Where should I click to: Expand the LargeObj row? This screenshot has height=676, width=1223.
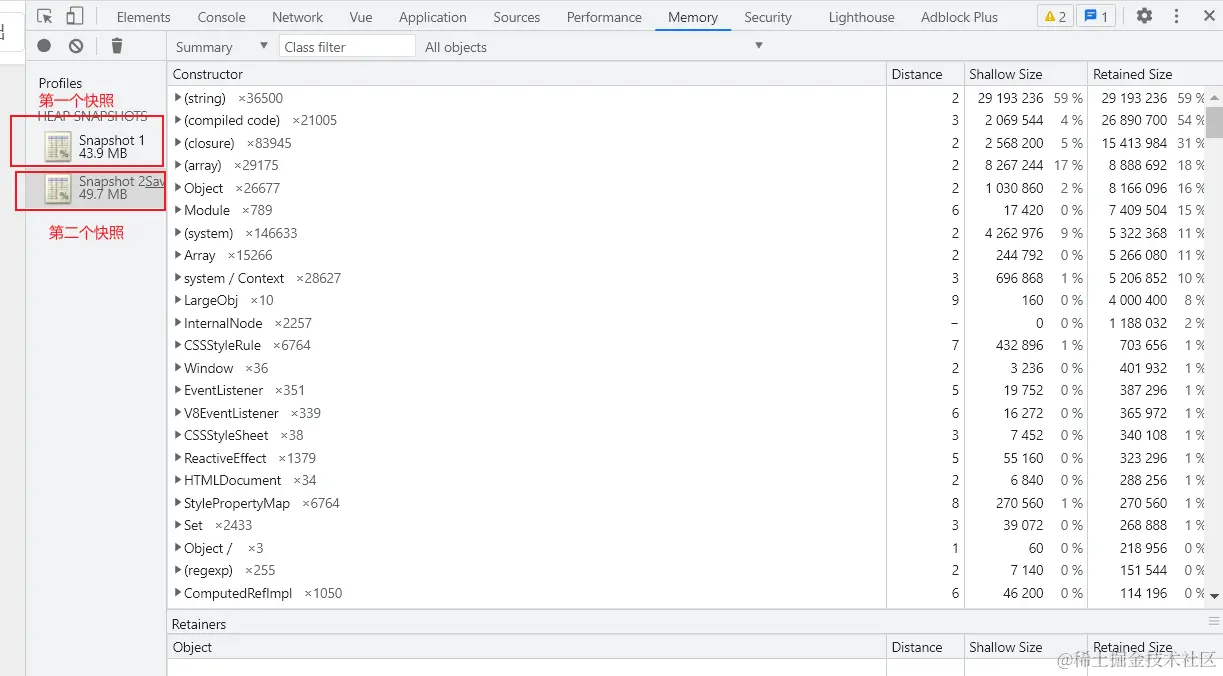click(x=178, y=300)
